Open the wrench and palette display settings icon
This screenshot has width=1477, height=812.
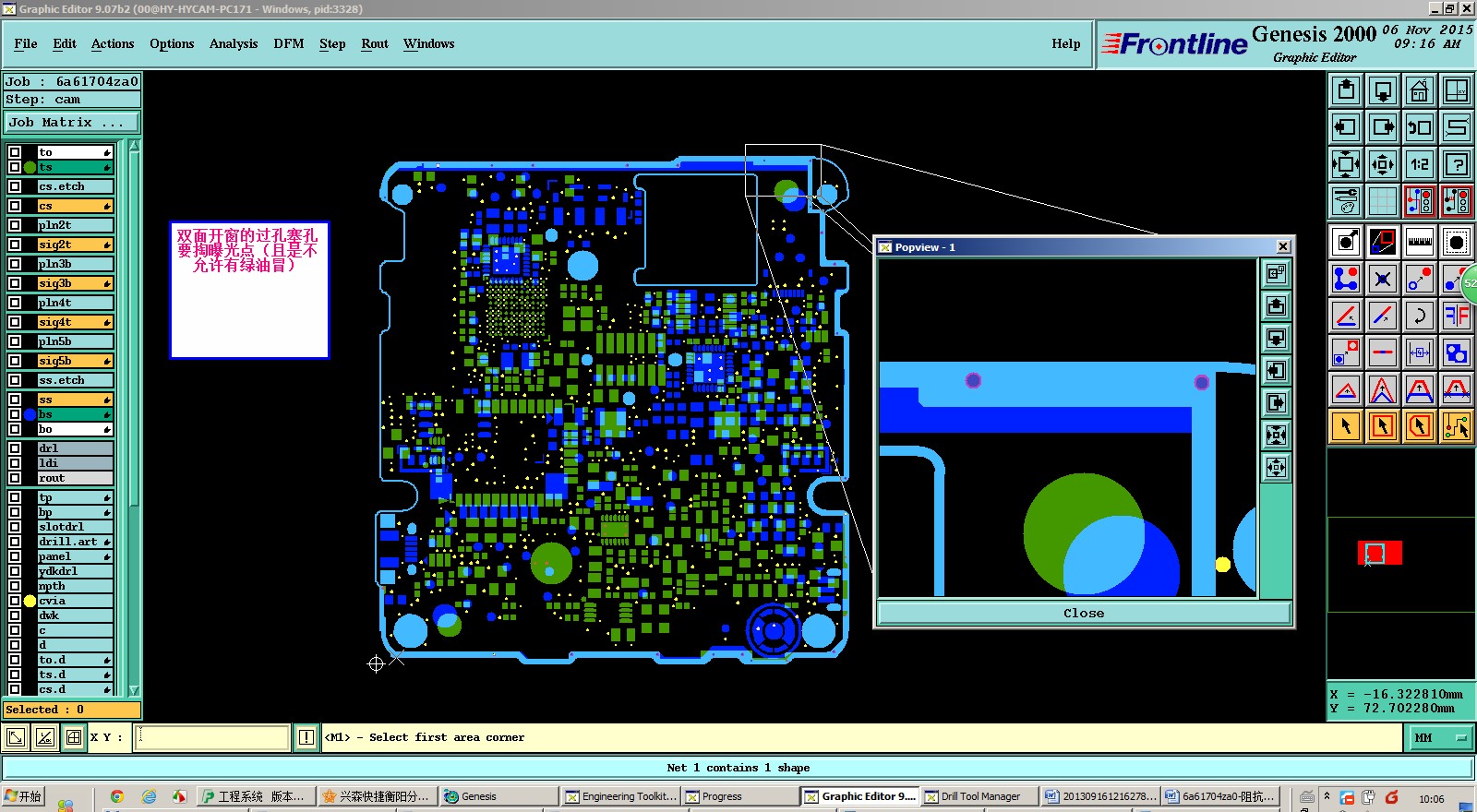tap(1346, 201)
